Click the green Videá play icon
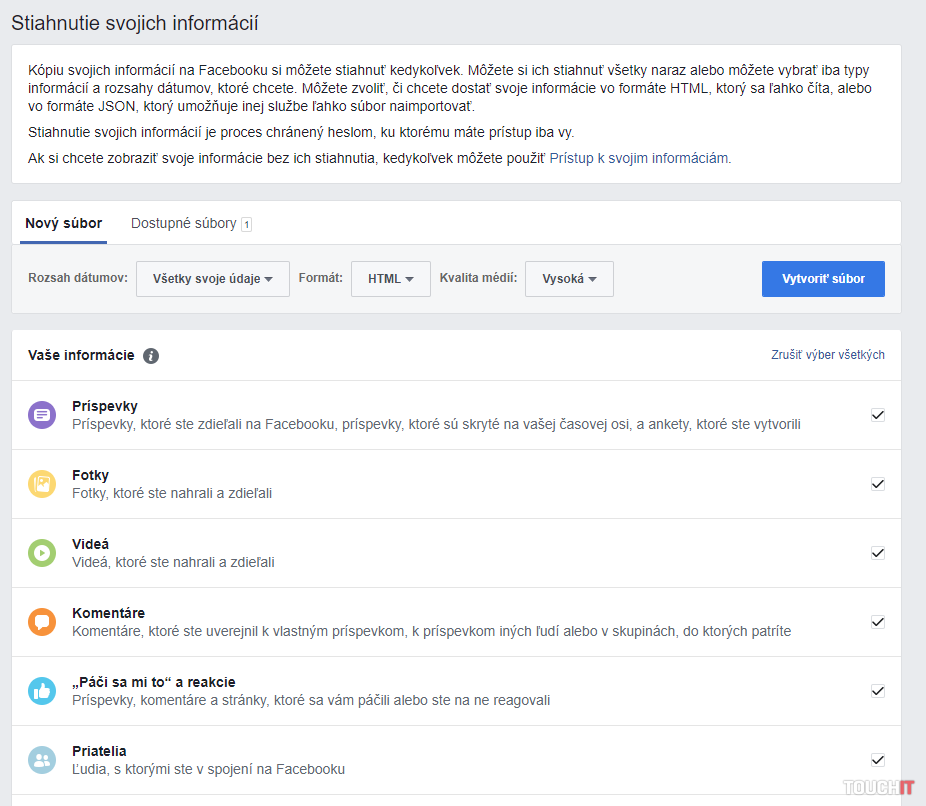This screenshot has width=926, height=806. pos(42,553)
